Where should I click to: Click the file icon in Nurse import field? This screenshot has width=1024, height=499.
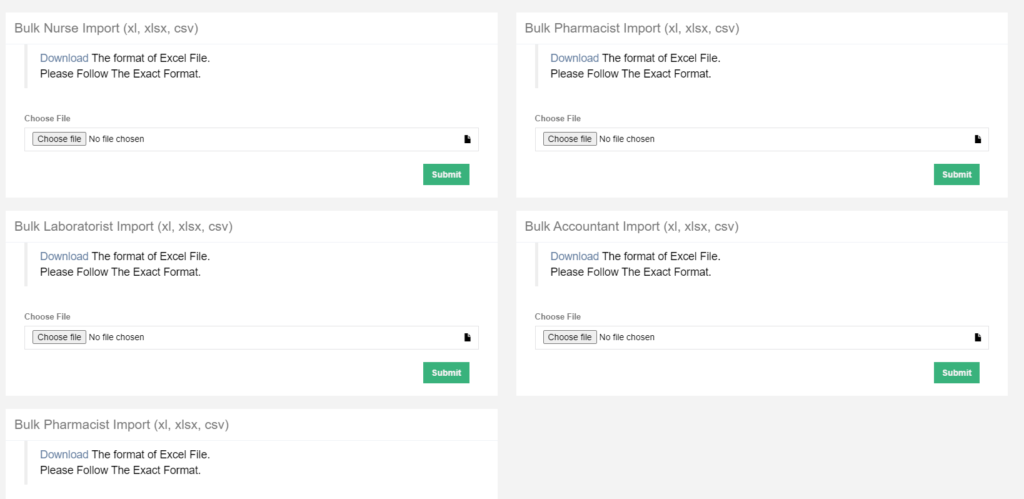[x=467, y=139]
